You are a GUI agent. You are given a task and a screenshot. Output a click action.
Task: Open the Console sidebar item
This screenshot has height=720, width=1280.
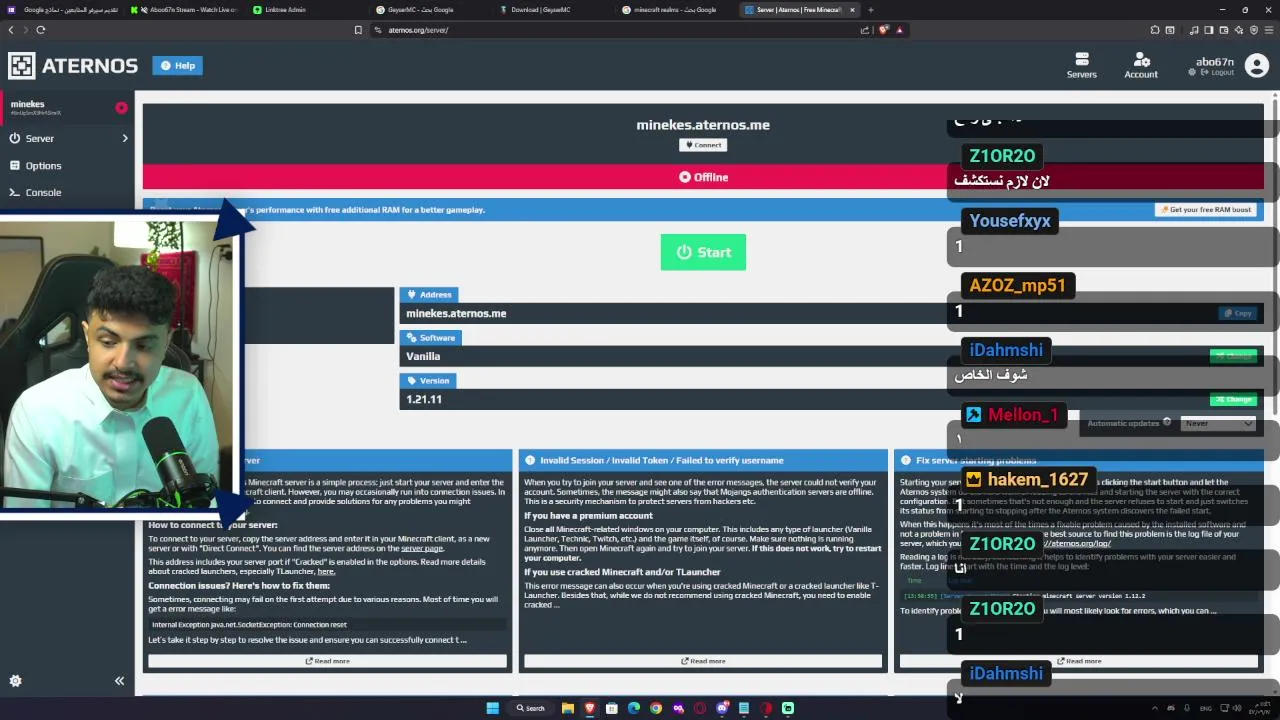coord(67,192)
